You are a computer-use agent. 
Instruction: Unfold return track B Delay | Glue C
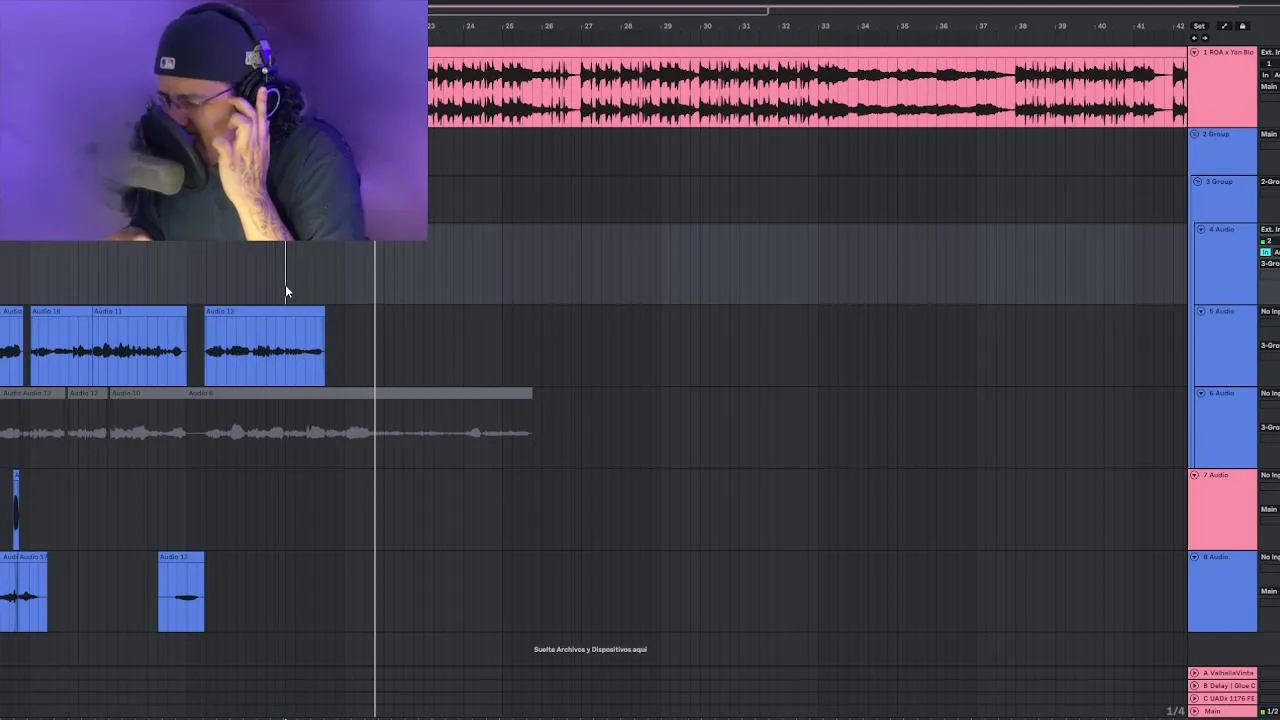1194,686
